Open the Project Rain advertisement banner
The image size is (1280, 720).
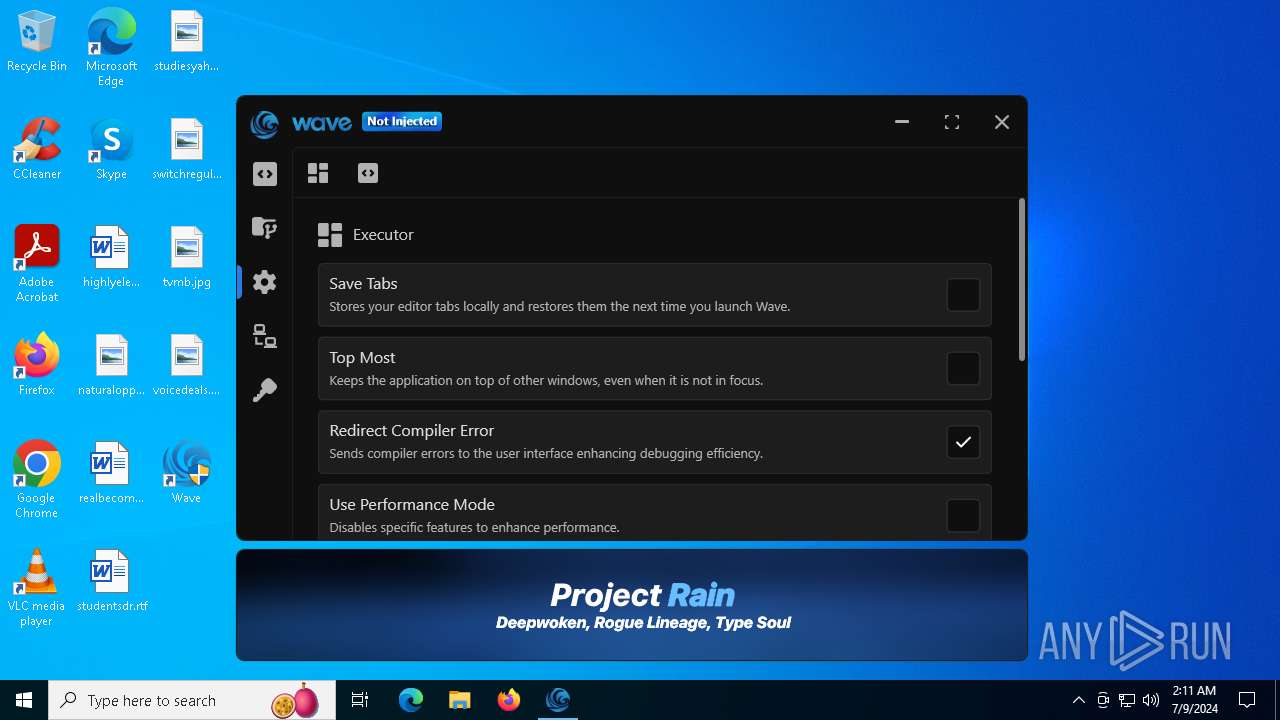632,605
